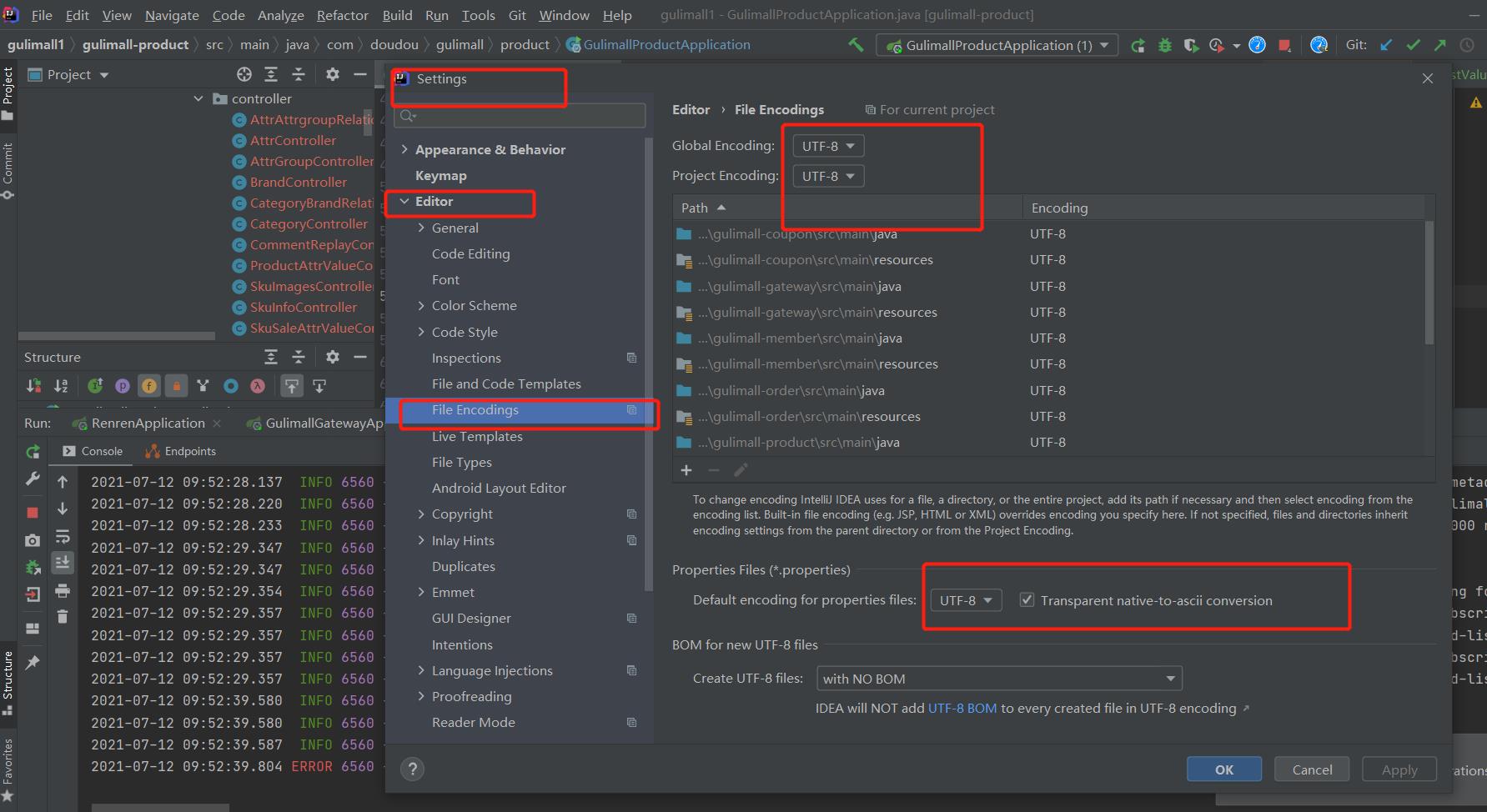Expand Appearance & Behavior settings section
The width and height of the screenshot is (1487, 812).
tap(404, 149)
